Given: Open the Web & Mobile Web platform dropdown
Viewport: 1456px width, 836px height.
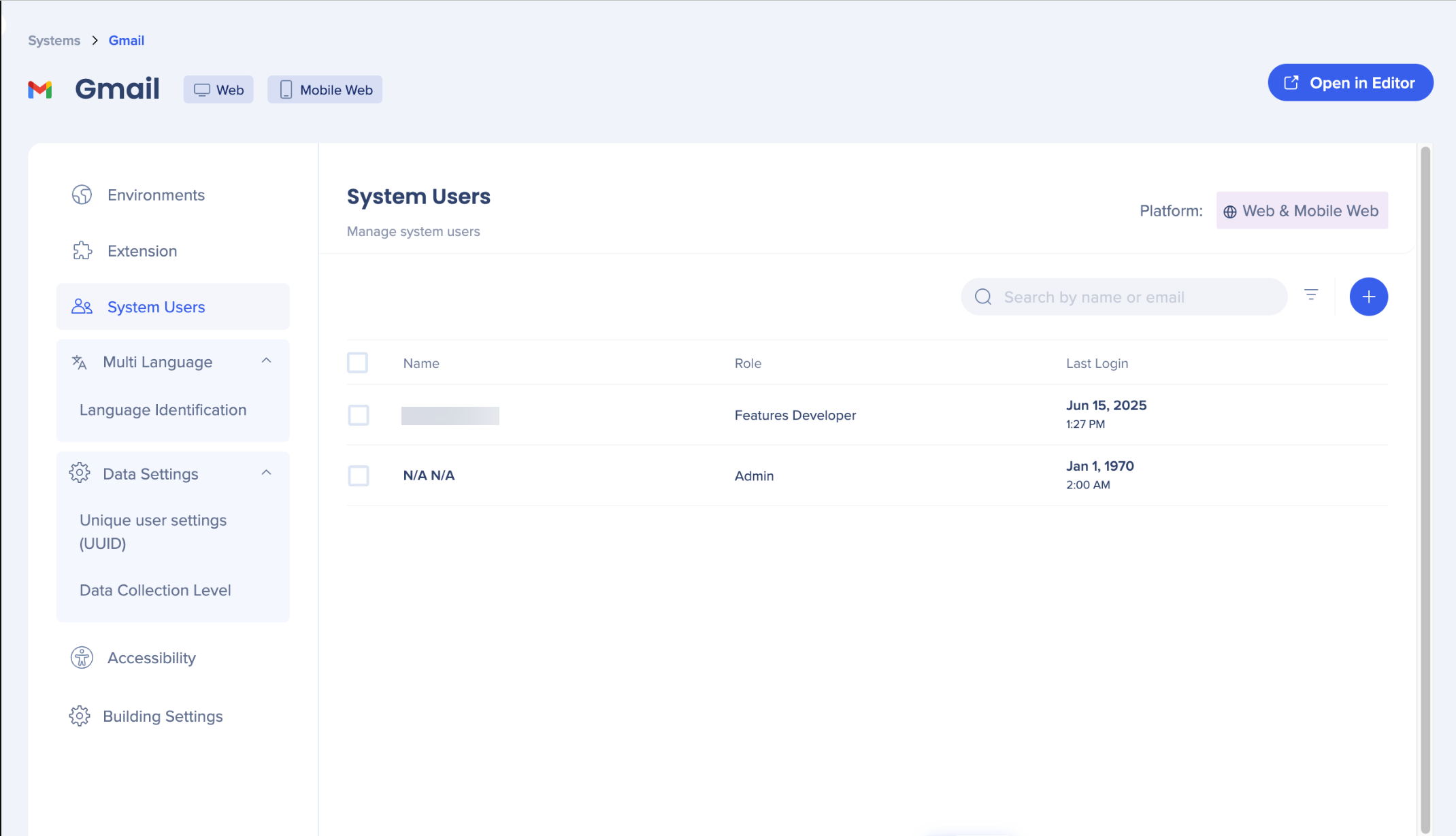Looking at the screenshot, I should [x=1302, y=211].
